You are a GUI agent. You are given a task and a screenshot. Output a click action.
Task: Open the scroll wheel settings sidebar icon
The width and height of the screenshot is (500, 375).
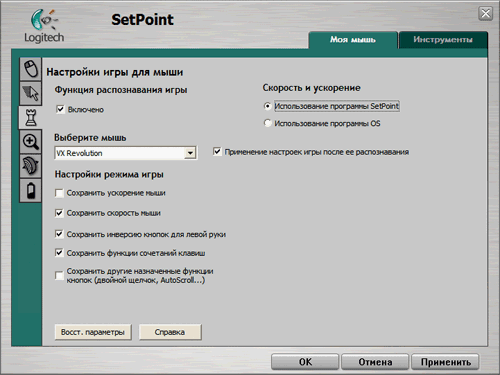[31, 166]
